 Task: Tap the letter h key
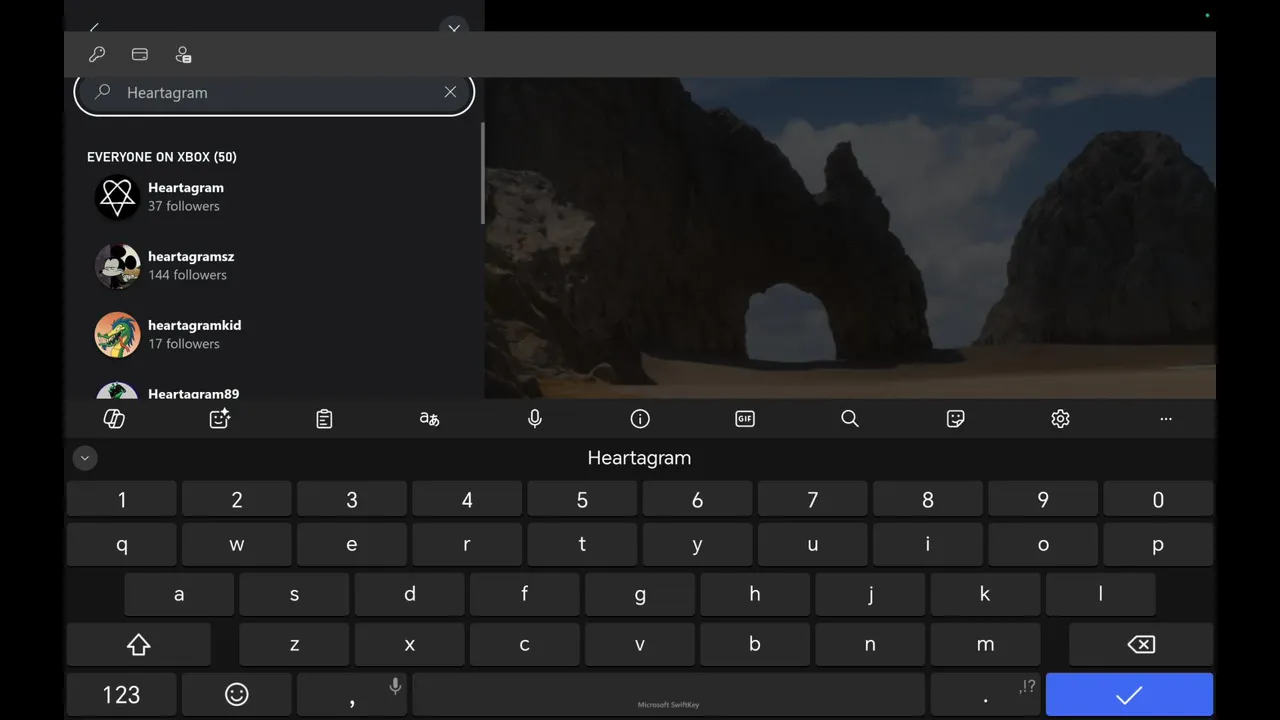755,595
